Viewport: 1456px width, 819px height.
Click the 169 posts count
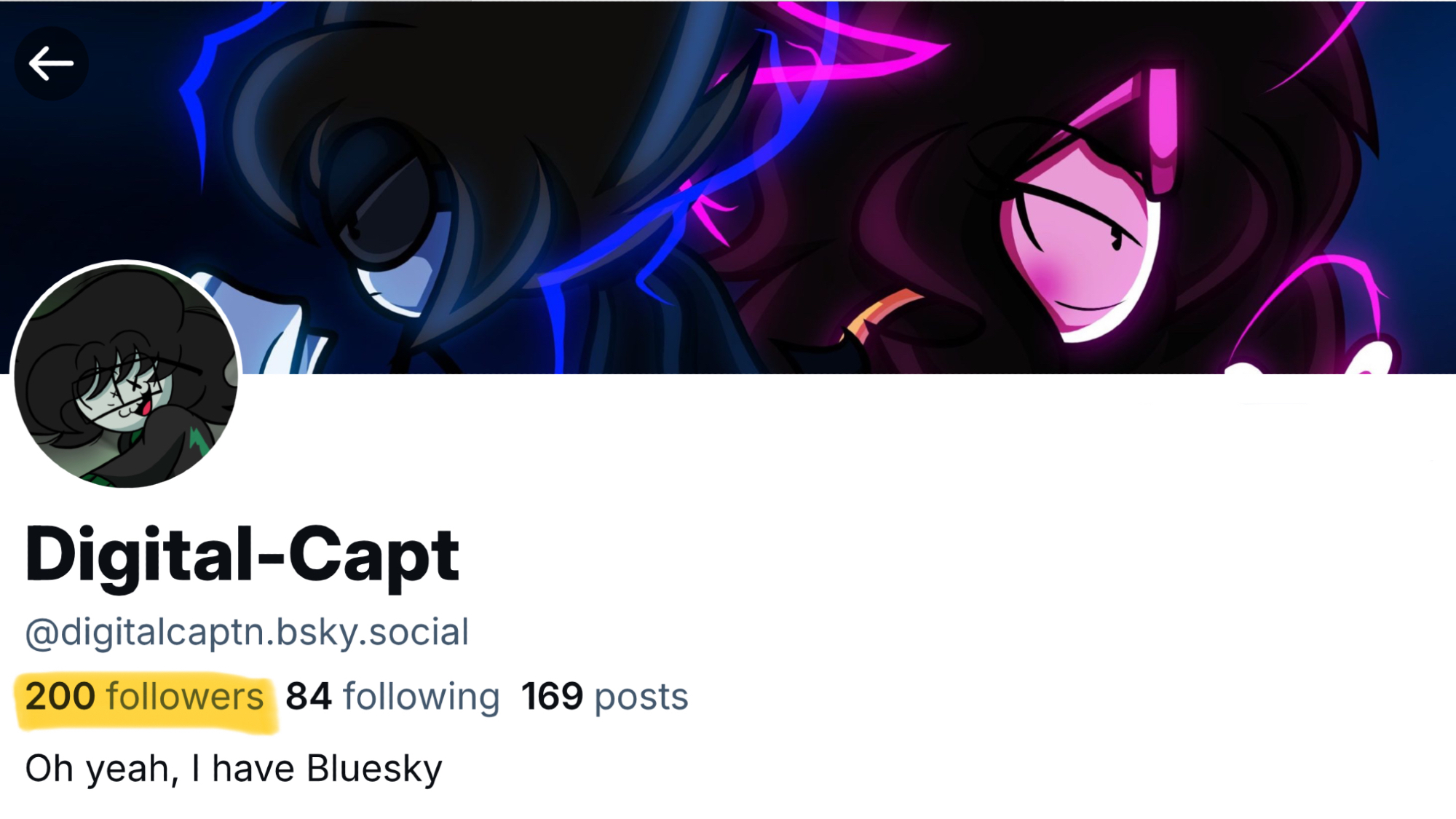coord(605,697)
